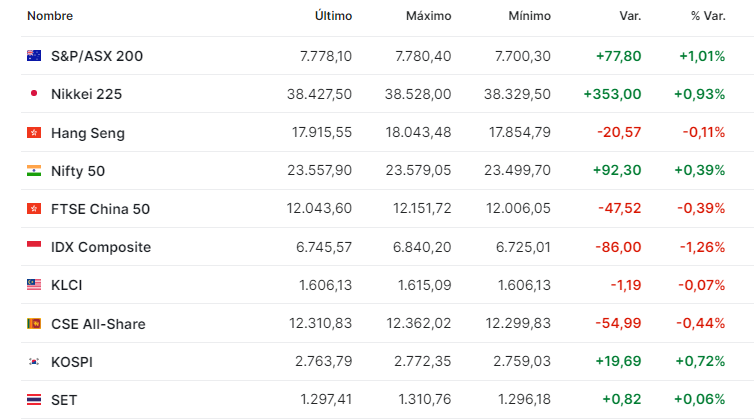Click the Sri Lanka flag beside CSE All-Share
The height and width of the screenshot is (419, 754).
34,323
